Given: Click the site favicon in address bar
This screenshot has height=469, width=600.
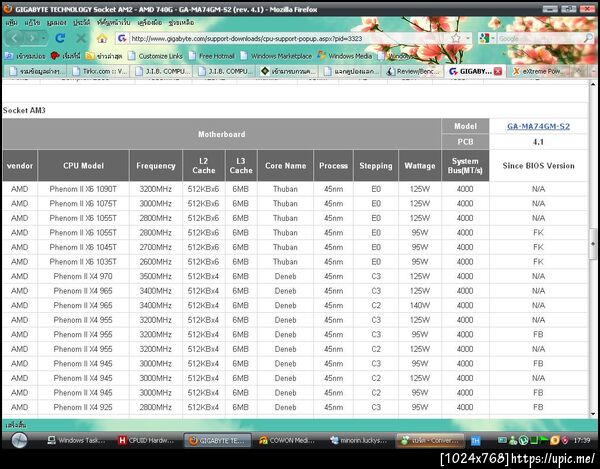Looking at the screenshot, I should click(122, 38).
